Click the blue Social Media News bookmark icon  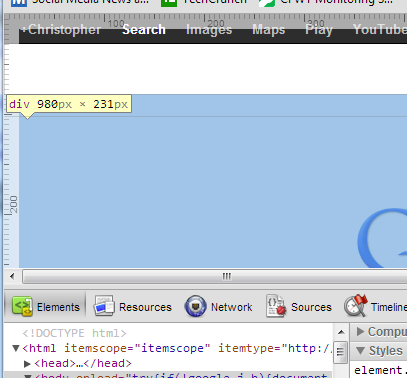pyautogui.click(x=19, y=3)
